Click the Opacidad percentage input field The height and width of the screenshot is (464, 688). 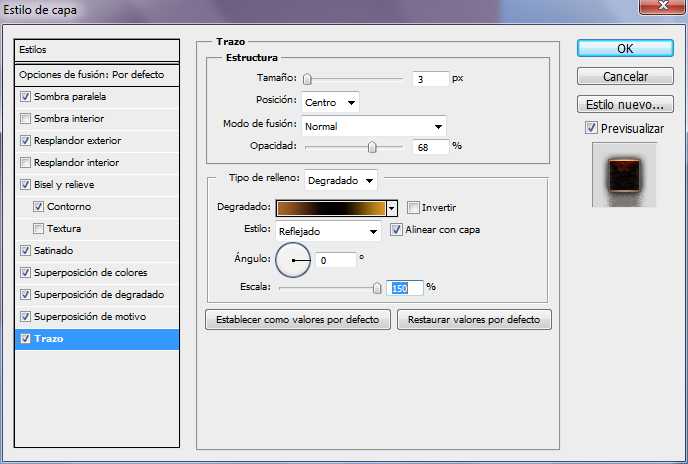431,147
